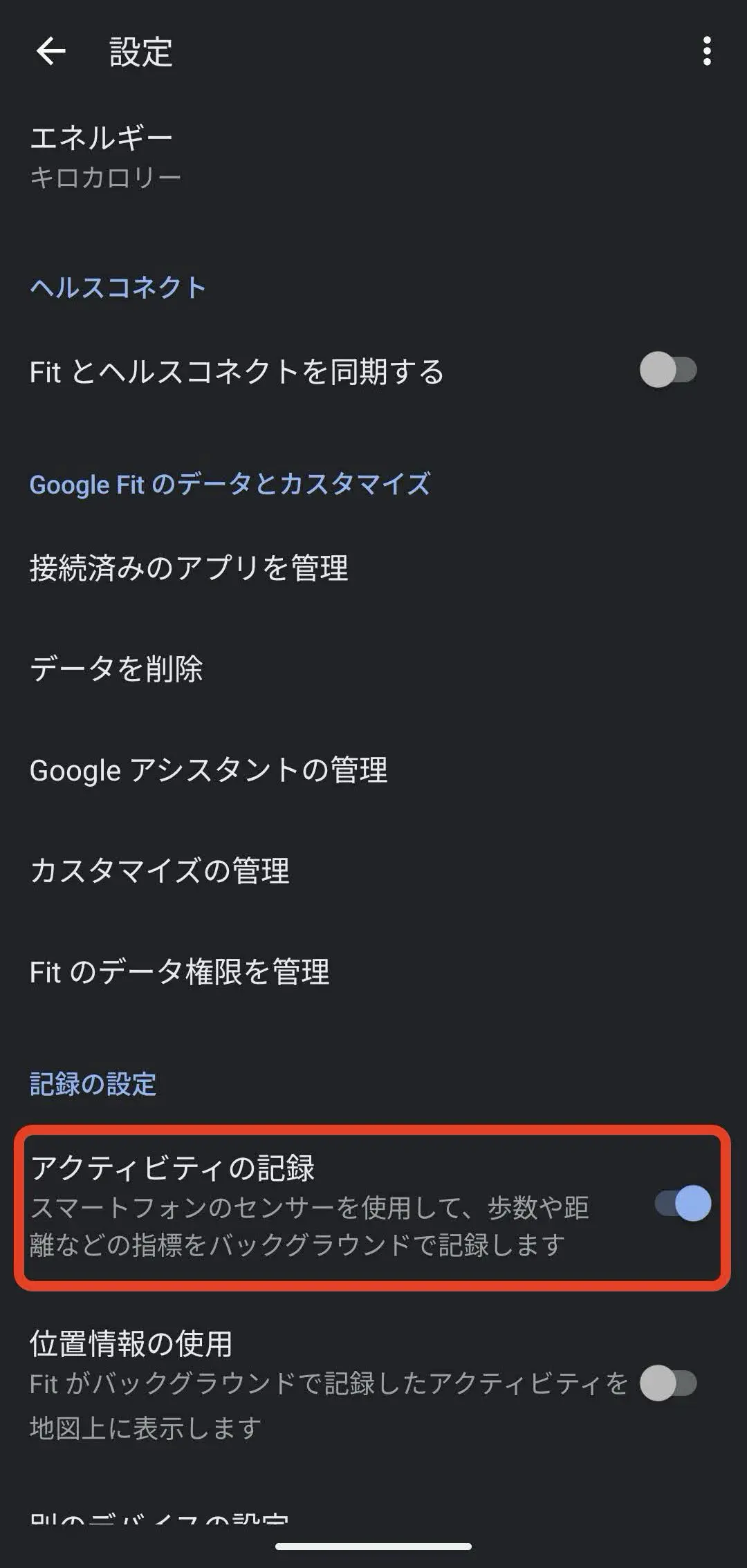Tap the ヘルスコネクト section header
This screenshot has height=1568, width=747.
pos(118,288)
